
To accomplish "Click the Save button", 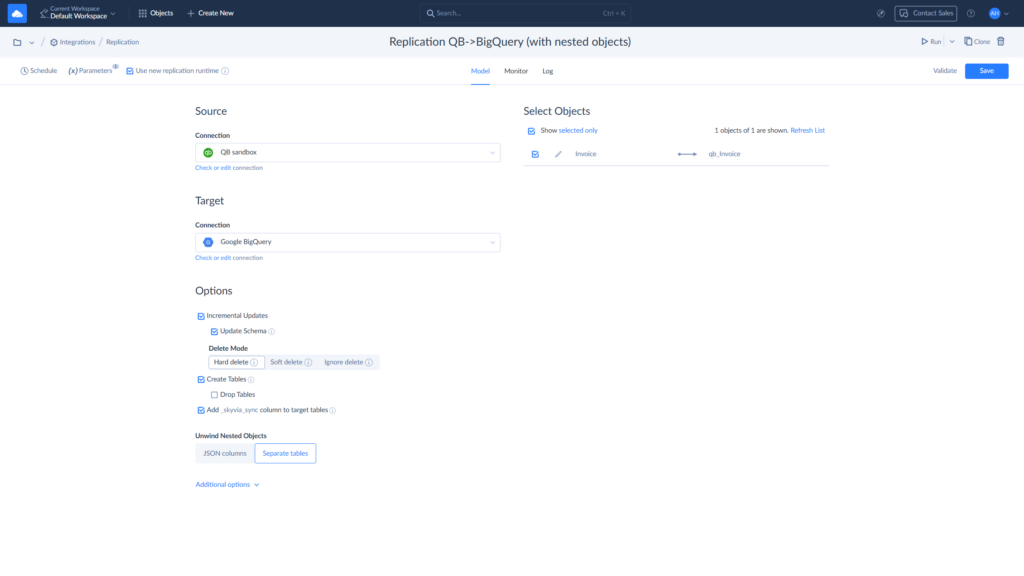I will [x=986, y=71].
